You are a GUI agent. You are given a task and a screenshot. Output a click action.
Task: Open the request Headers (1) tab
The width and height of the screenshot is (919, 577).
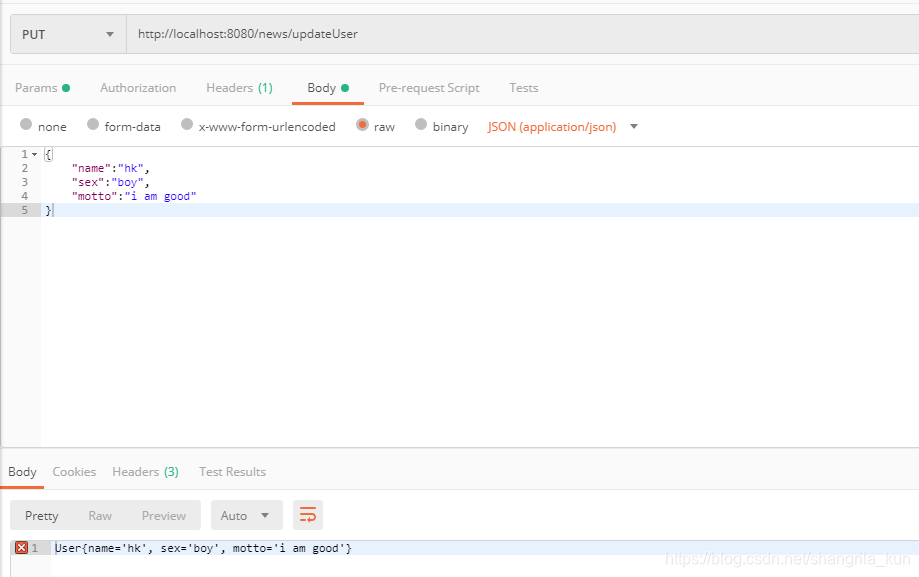[239, 88]
